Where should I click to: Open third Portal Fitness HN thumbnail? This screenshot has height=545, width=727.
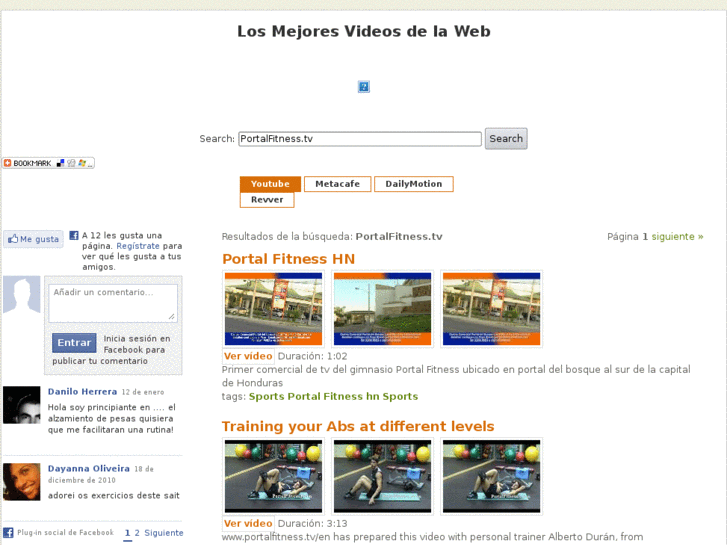[x=491, y=309]
